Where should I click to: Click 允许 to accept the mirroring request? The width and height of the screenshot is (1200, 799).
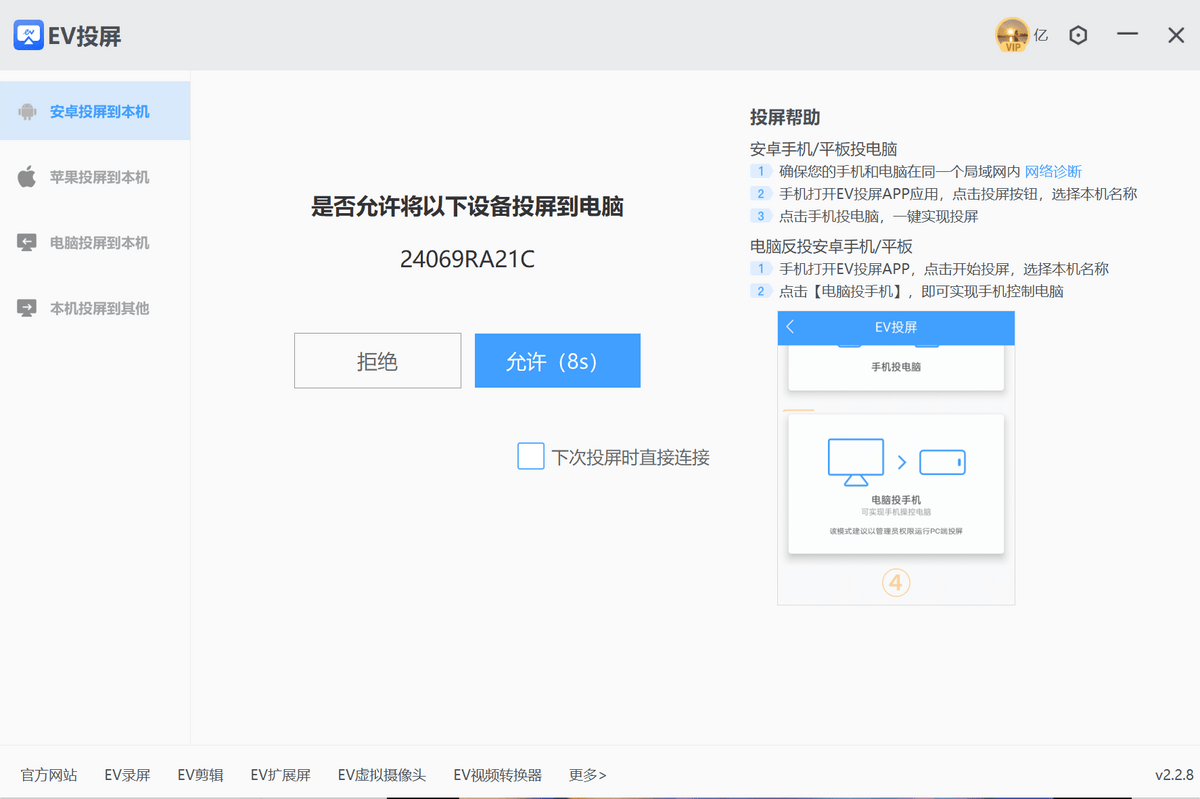pyautogui.click(x=557, y=360)
